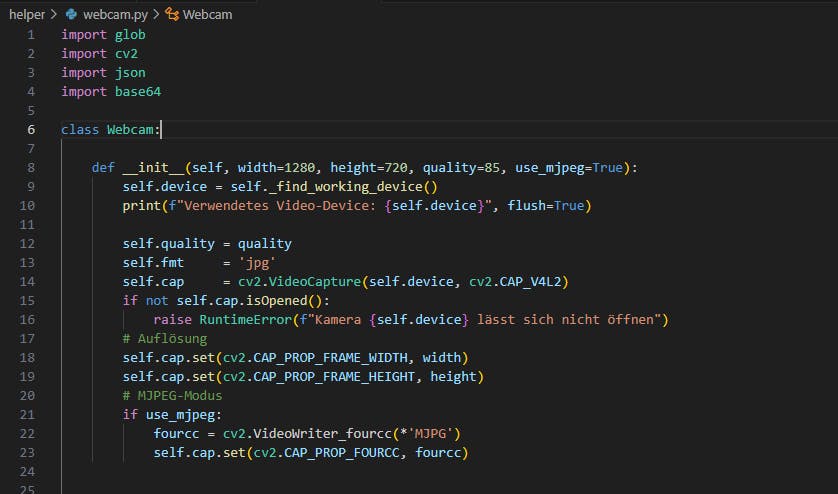
Task: Click the word glob on line 1
Action: tap(130, 35)
